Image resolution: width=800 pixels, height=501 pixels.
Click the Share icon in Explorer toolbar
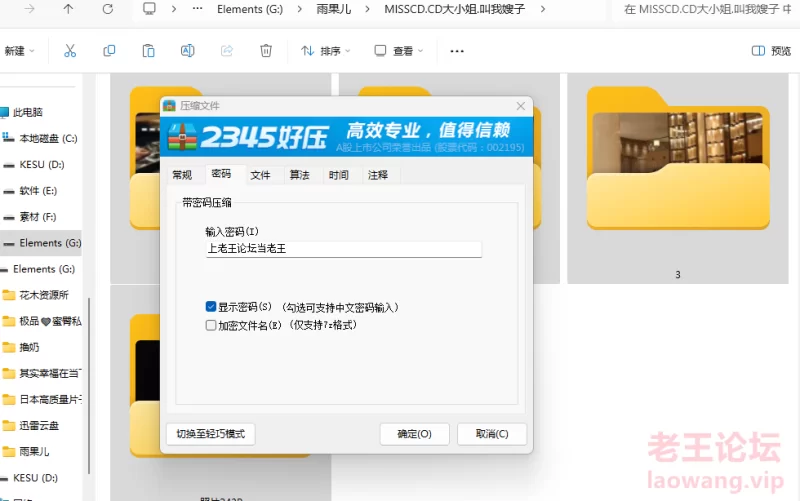pos(227,51)
